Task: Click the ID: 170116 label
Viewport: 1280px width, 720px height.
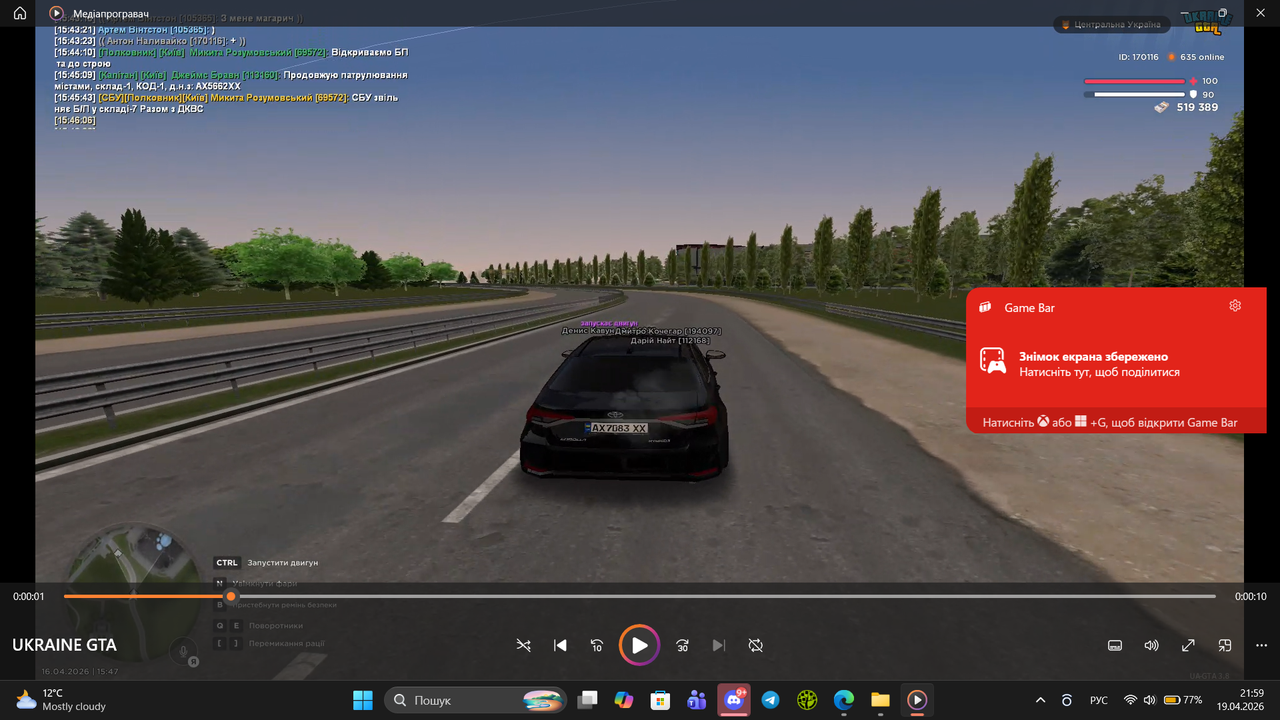Action: click(x=1138, y=57)
